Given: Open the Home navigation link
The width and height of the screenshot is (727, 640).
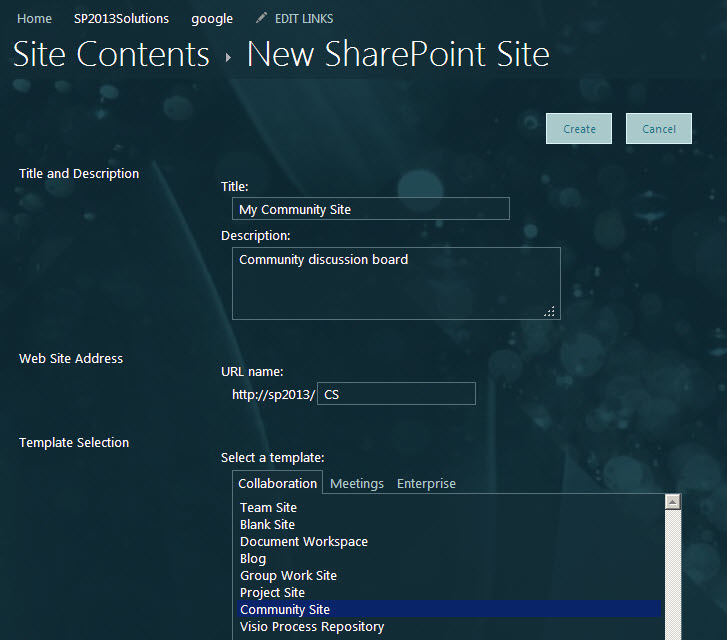Looking at the screenshot, I should [x=35, y=19].
